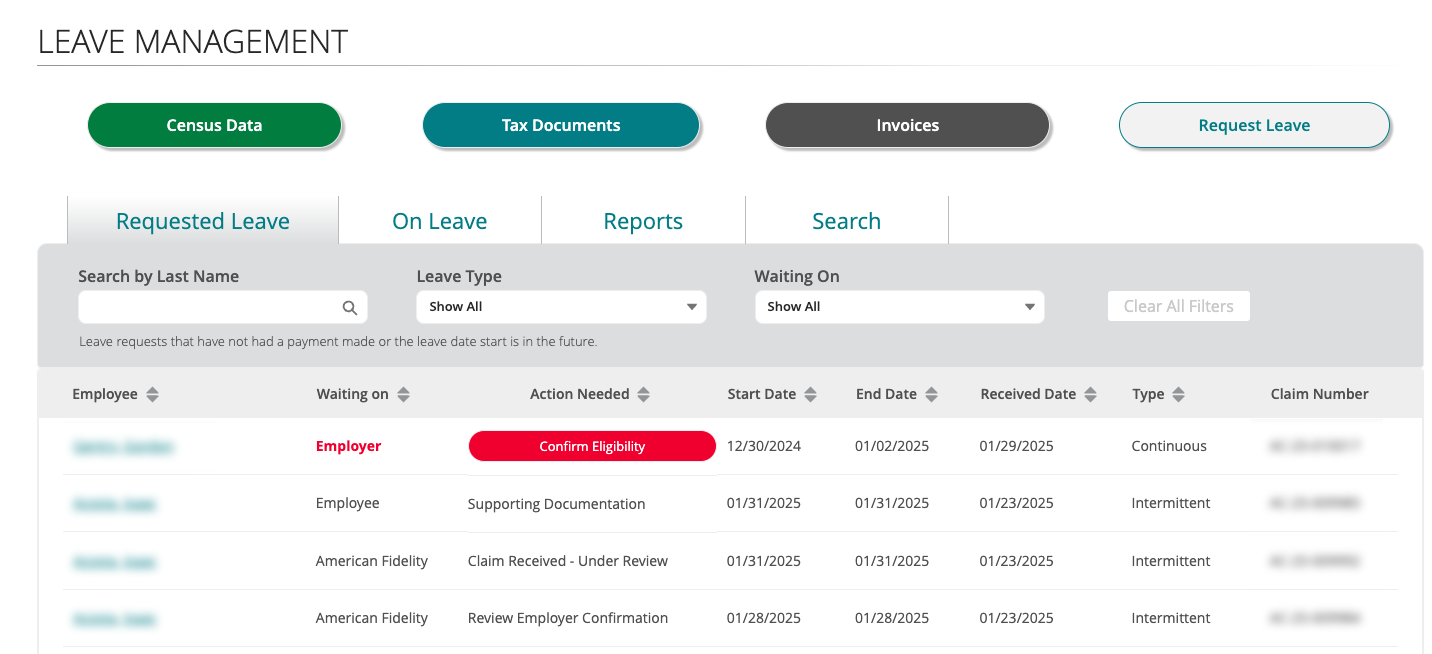The height and width of the screenshot is (654, 1432).
Task: Click the green Census Data button
Action: pos(214,126)
